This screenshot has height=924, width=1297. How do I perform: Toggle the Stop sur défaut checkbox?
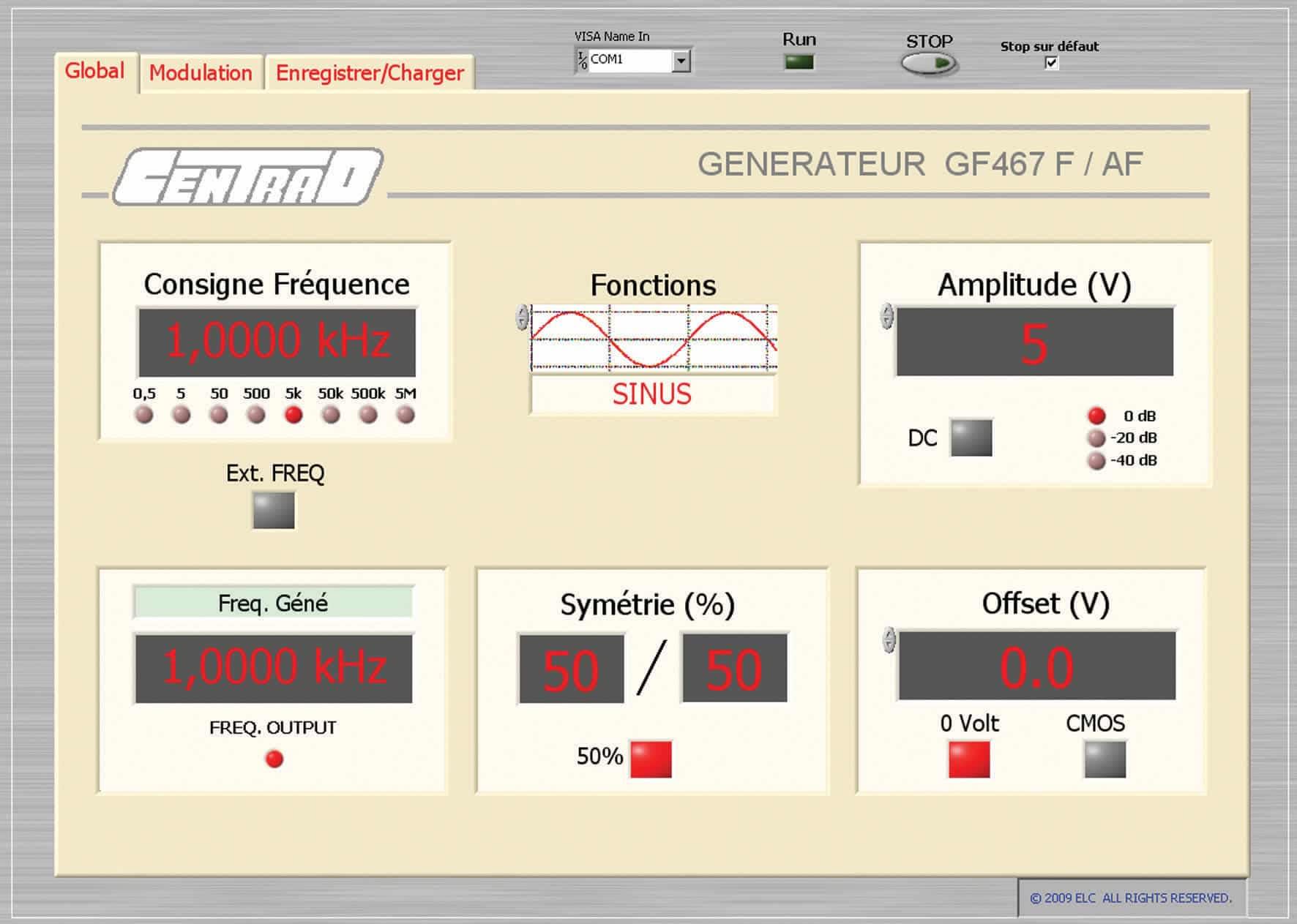[x=1051, y=63]
